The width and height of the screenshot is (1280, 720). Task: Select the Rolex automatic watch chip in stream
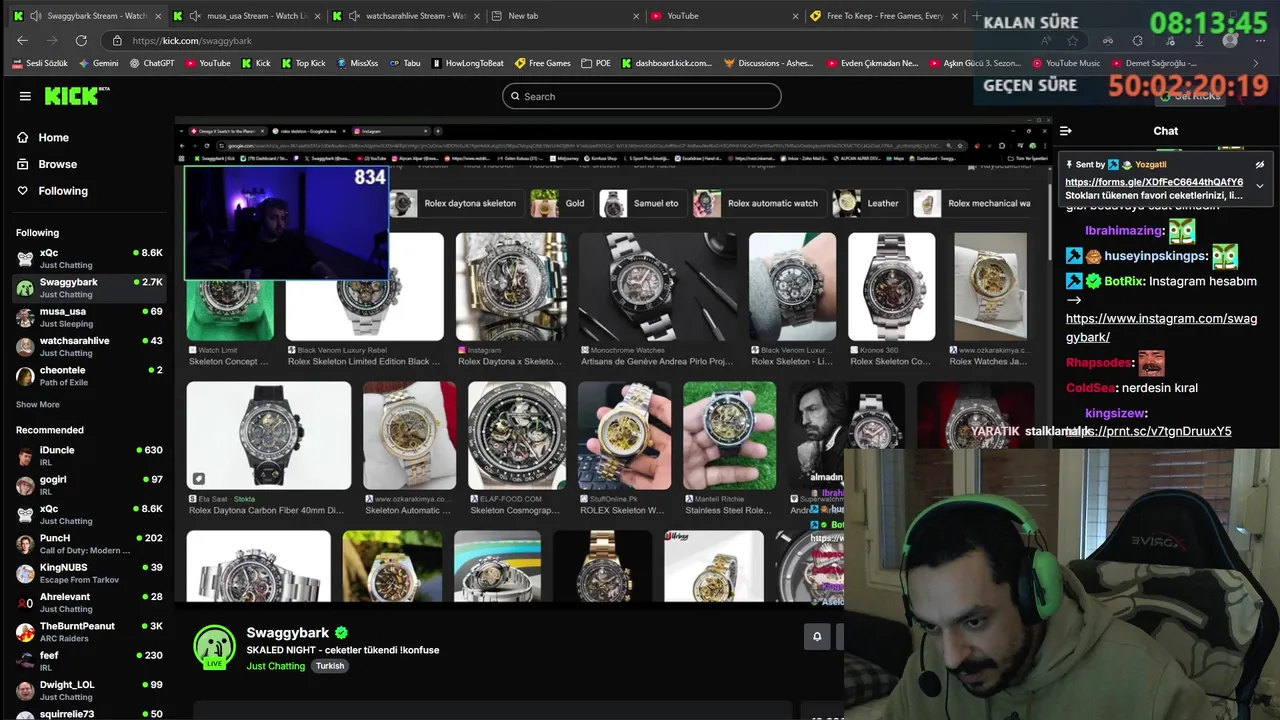(759, 203)
